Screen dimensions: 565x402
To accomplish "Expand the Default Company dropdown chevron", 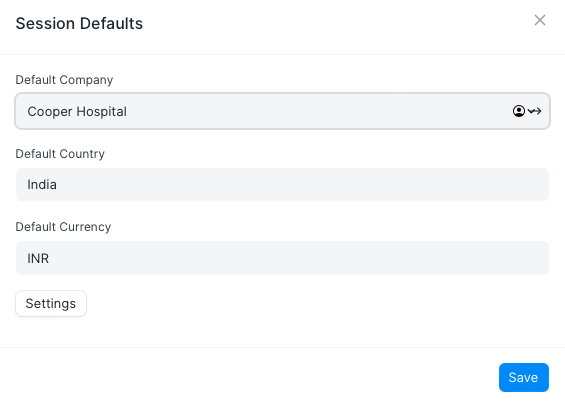I will [530, 111].
